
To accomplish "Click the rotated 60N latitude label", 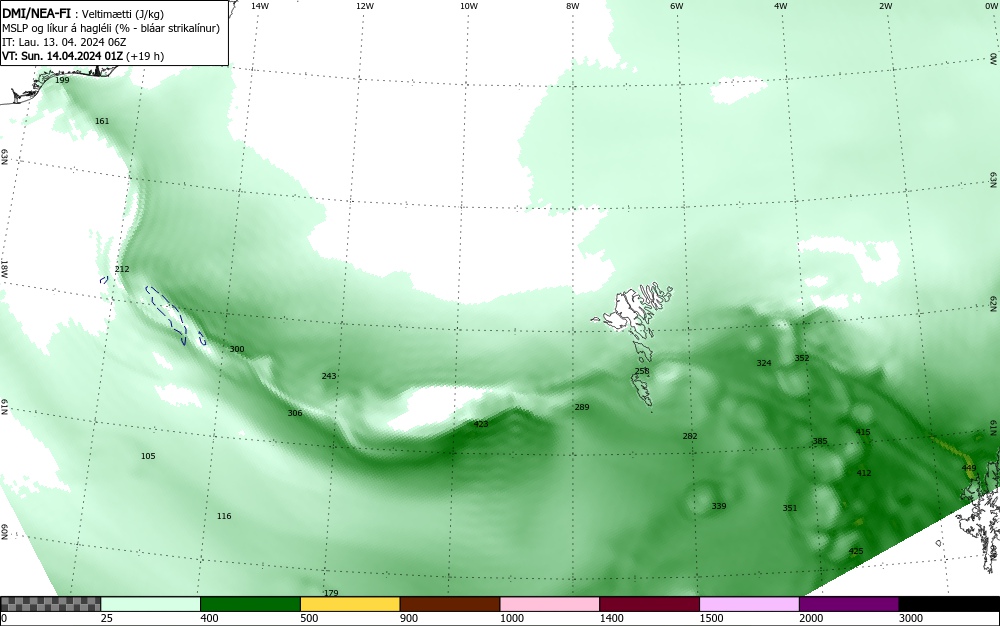I will 4,532.
